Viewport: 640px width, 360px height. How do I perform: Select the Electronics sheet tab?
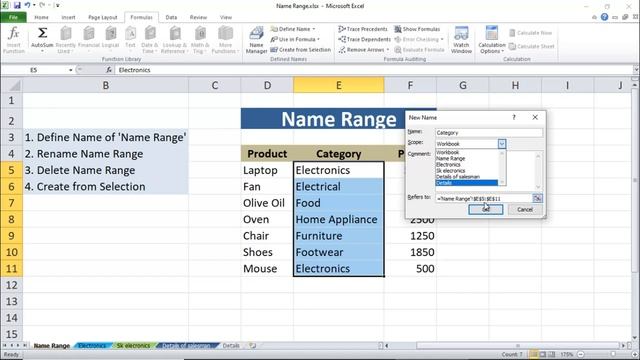tap(92, 345)
